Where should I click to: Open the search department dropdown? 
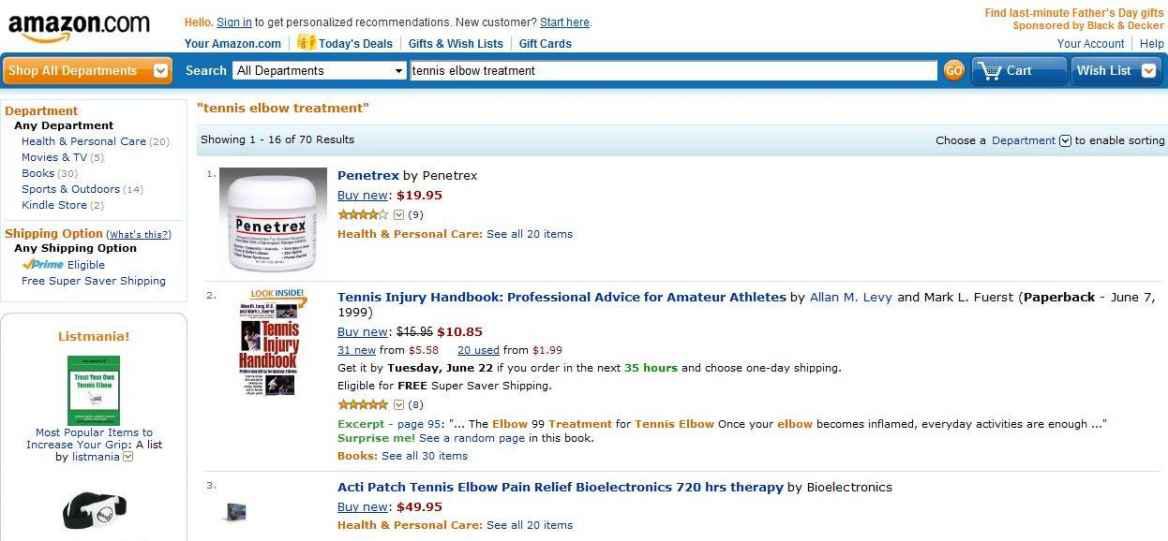[319, 71]
